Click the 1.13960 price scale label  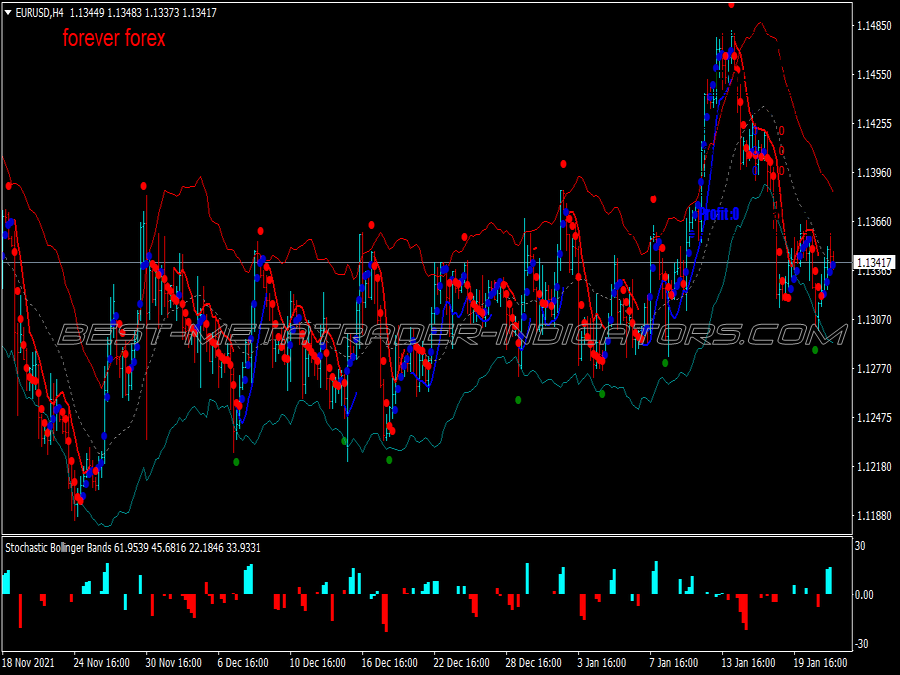[874, 172]
